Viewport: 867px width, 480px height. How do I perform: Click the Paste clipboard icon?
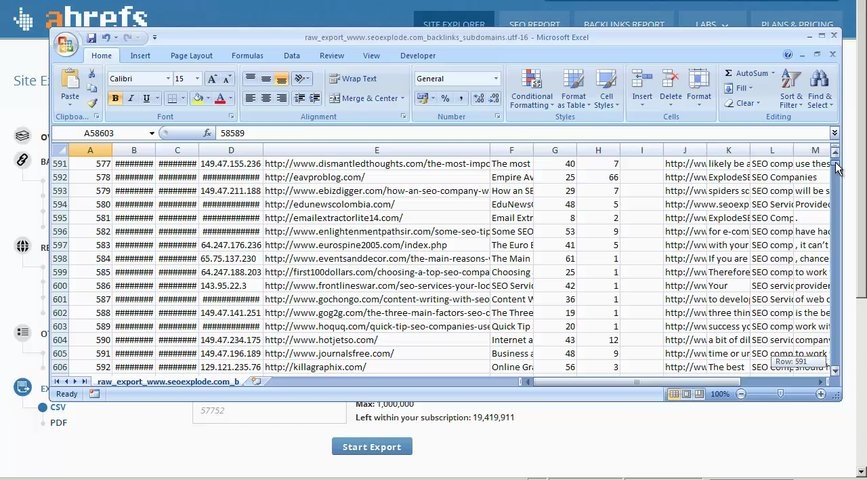pyautogui.click(x=70, y=80)
